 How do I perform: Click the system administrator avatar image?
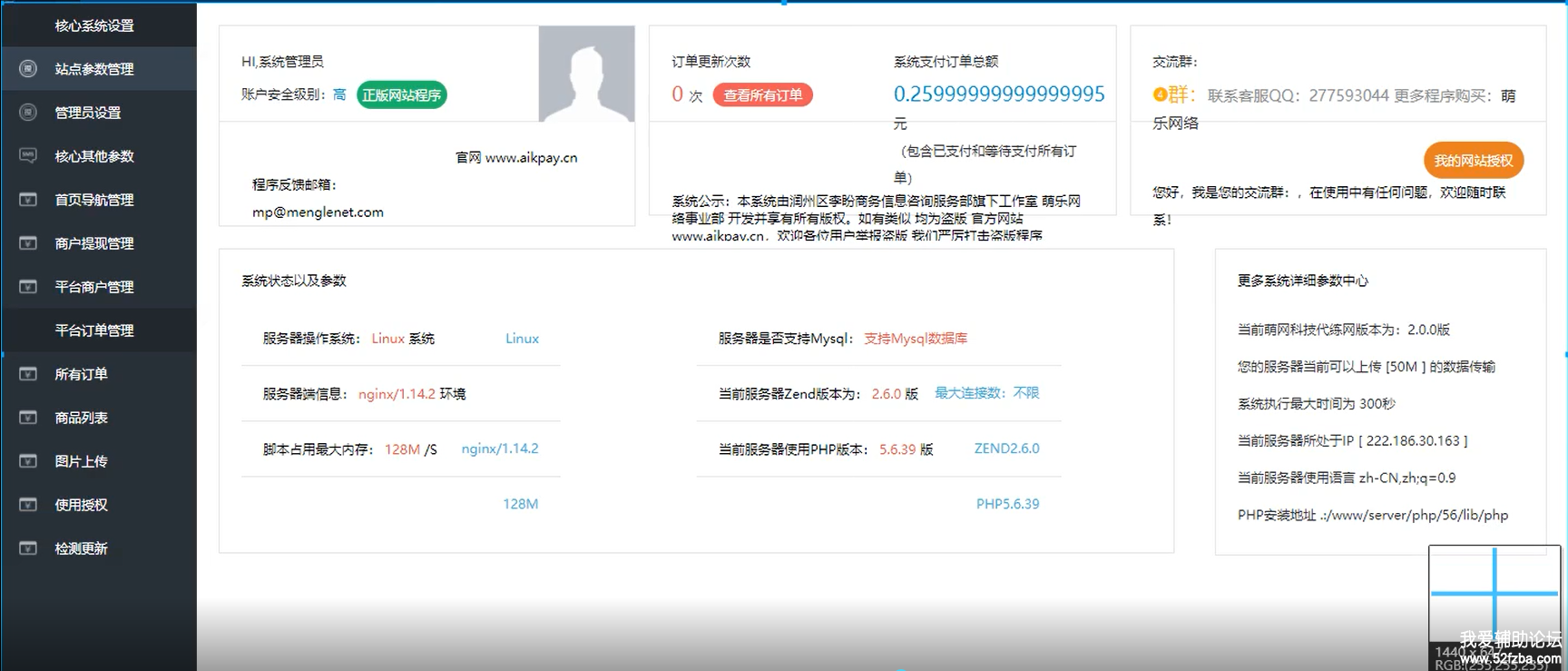[x=586, y=74]
